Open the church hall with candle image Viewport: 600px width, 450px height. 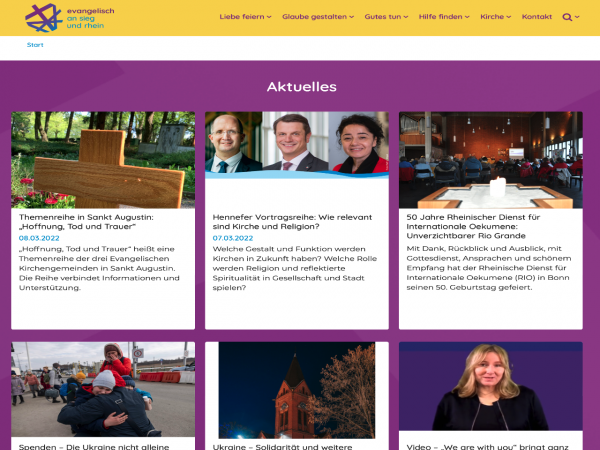(491, 160)
